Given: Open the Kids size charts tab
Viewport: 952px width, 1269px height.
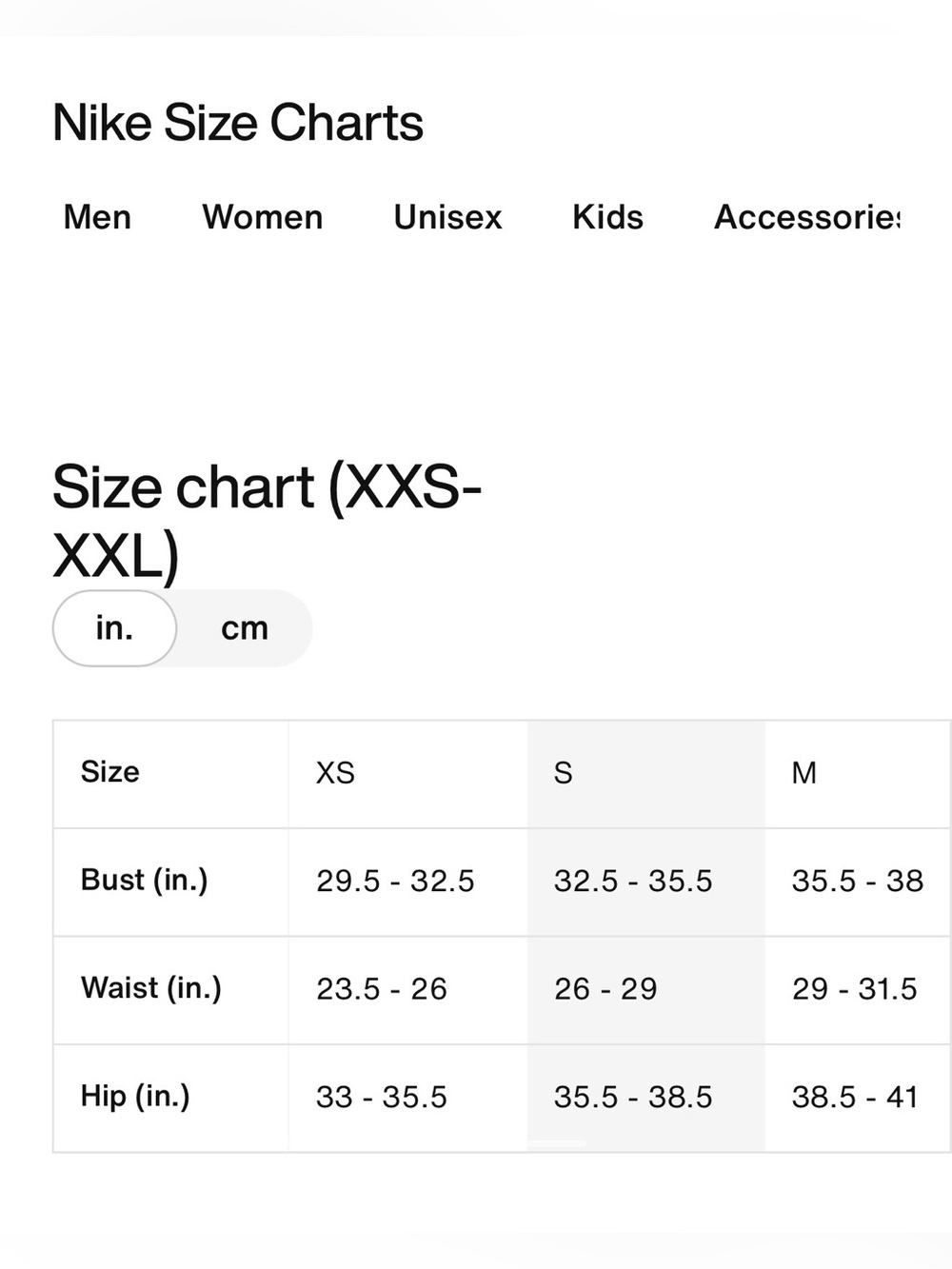Looking at the screenshot, I should click(607, 217).
